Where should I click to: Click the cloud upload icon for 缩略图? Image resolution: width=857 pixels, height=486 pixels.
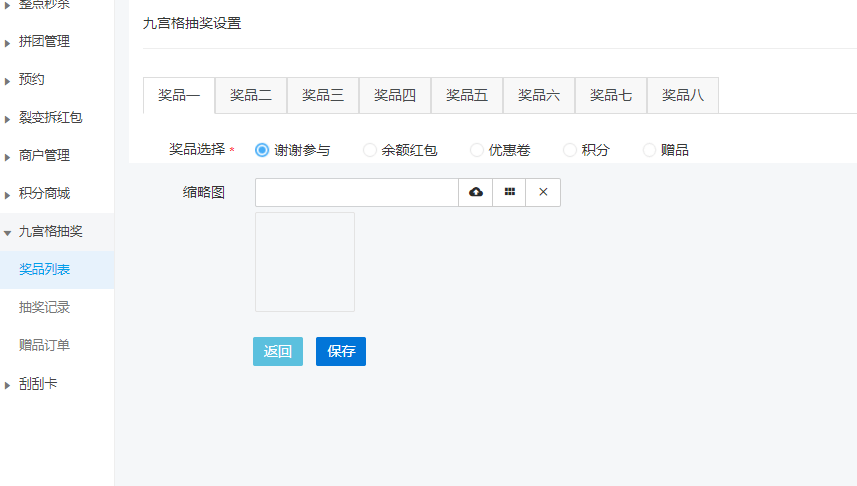pos(476,192)
